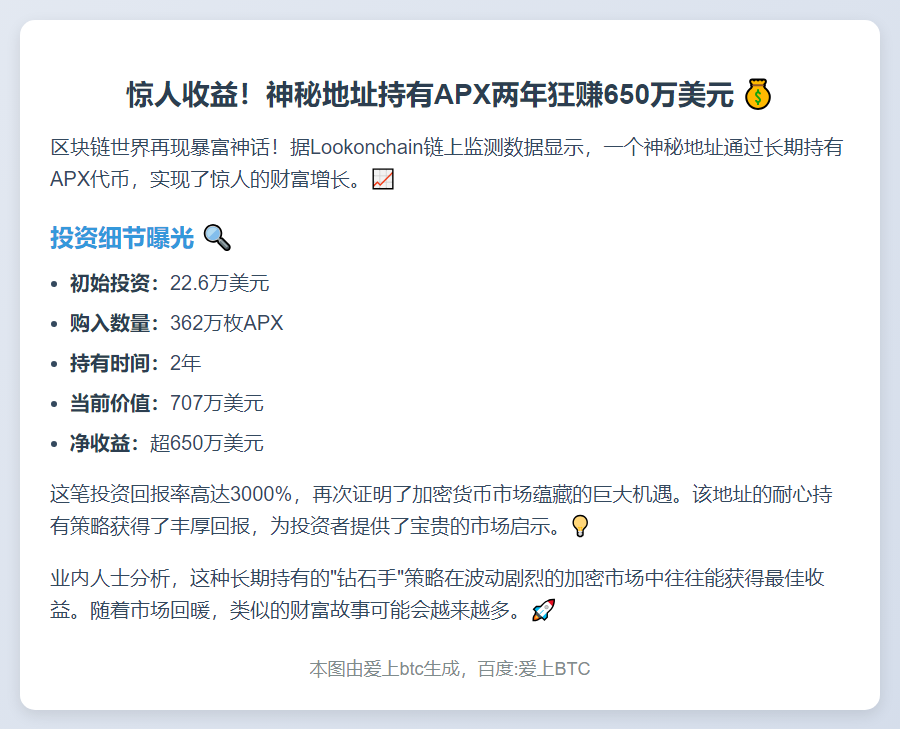Click the footer text 本图由爱上btc生成
This screenshot has height=729, width=900.
449,669
